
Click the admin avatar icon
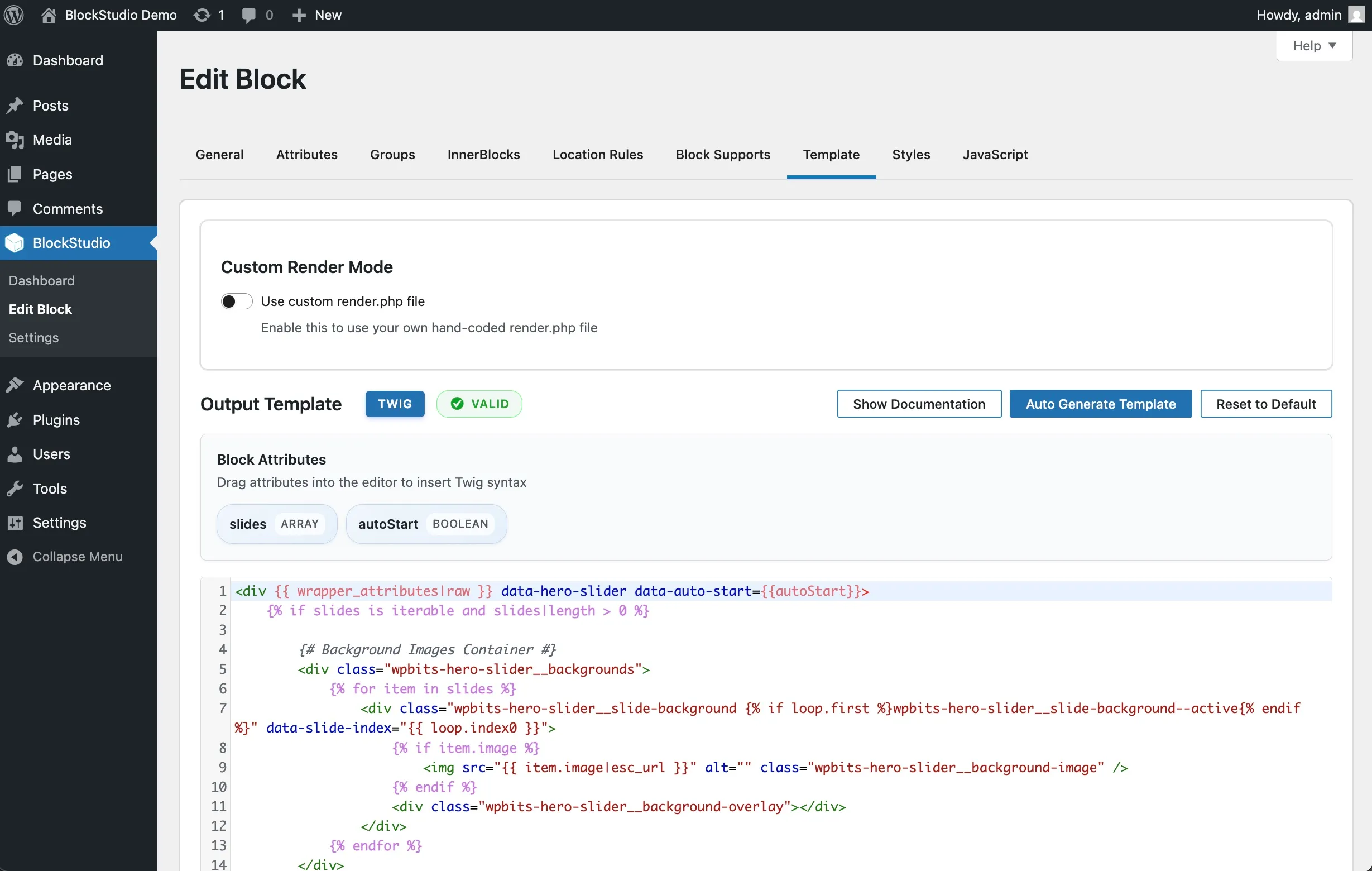click(x=1356, y=15)
